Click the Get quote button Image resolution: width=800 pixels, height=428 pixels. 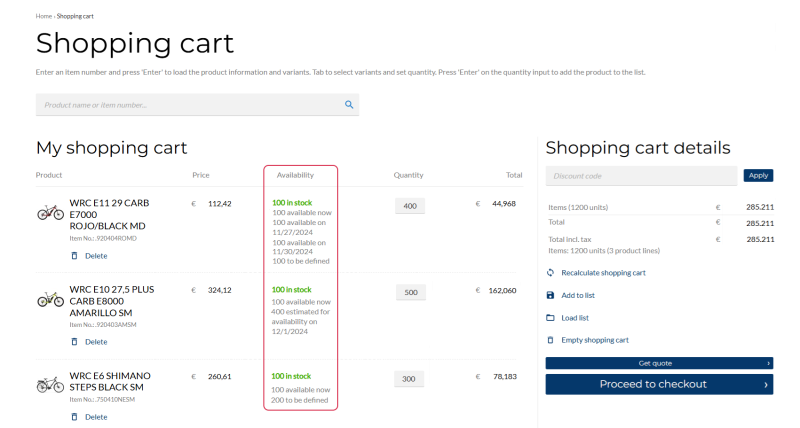coord(659,363)
